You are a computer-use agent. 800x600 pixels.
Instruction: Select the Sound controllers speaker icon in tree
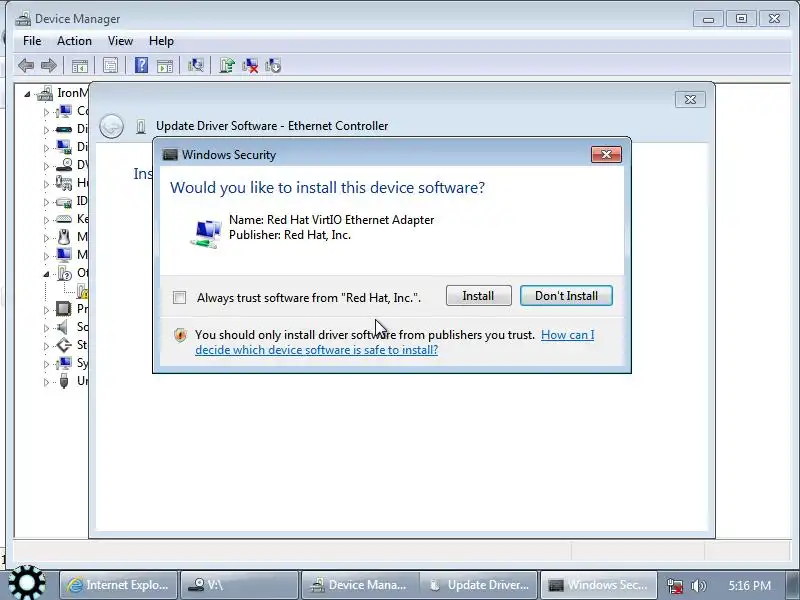point(63,327)
